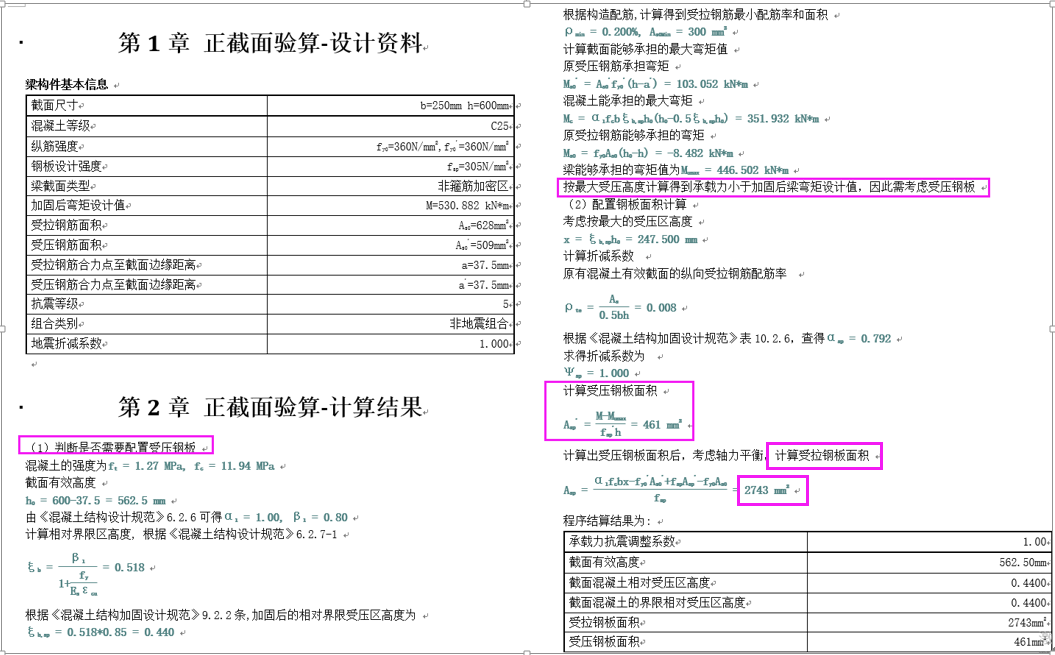Click the '受压钢筋合力点至截面边缘距离' row label
This screenshot has width=1055, height=655.
pyautogui.click(x=113, y=284)
